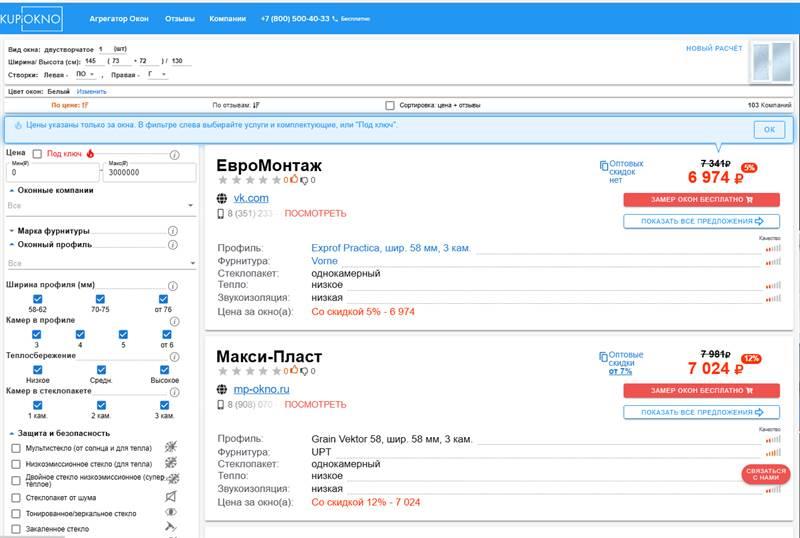Click ЗАМЕР ОКОН БЕСПЛАТНО for ЕвроМонтаж

(702, 200)
